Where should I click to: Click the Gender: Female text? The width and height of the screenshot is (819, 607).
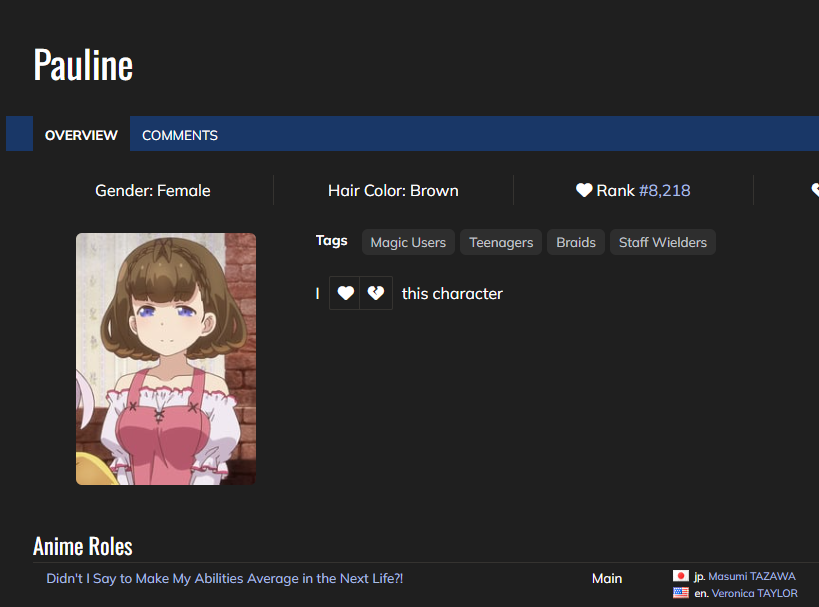click(153, 190)
